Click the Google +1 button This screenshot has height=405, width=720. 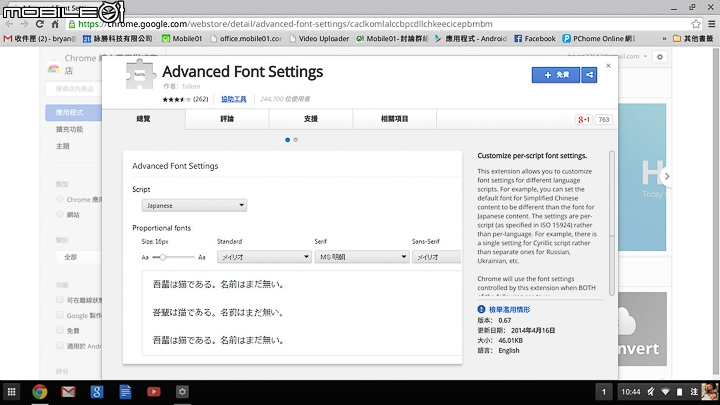[x=584, y=119]
